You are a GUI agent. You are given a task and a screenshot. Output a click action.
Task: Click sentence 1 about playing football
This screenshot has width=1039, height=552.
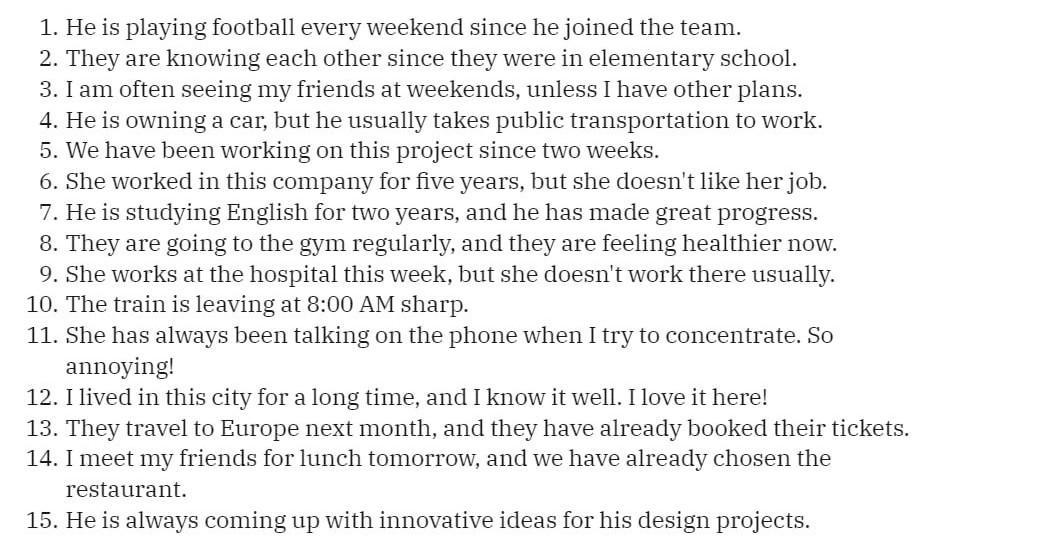tap(403, 28)
